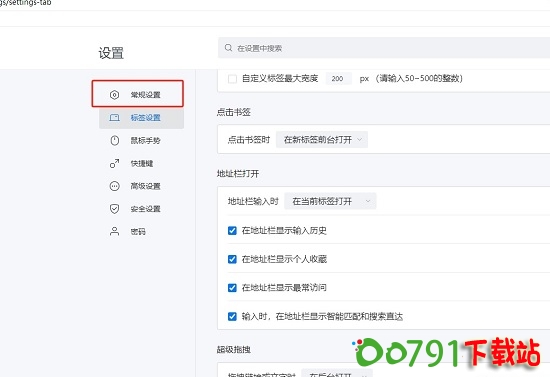
Task: Switch to 安全设置 page
Action: click(141, 209)
